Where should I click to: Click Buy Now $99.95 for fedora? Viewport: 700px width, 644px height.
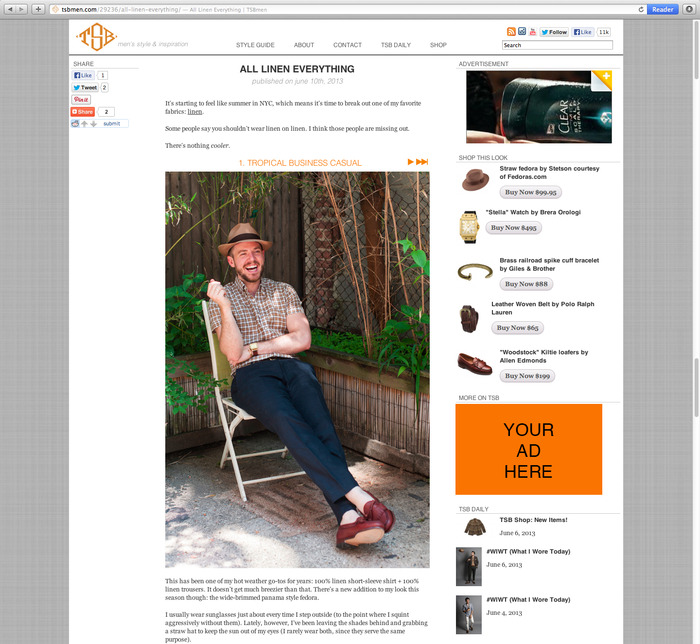coord(530,192)
